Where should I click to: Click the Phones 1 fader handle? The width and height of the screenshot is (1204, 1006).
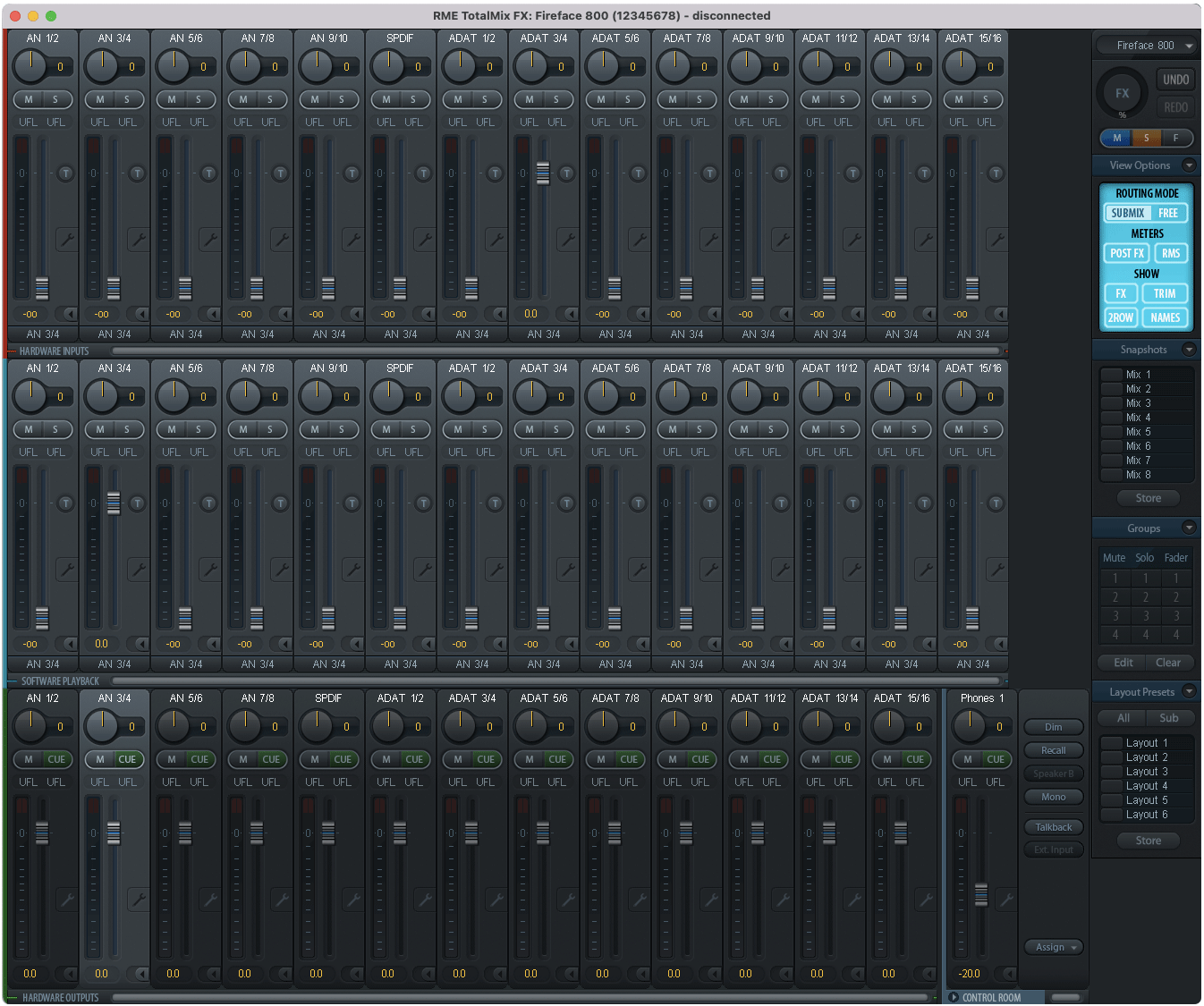coord(981,894)
